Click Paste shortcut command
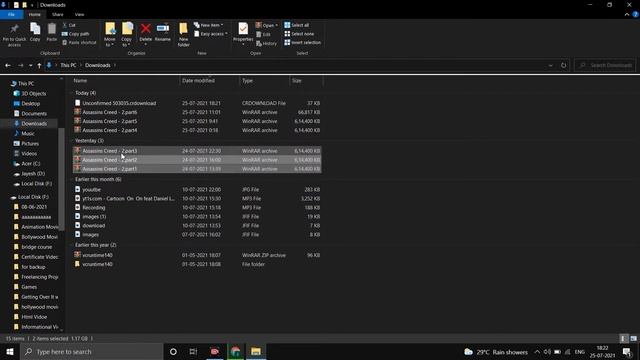 point(79,42)
